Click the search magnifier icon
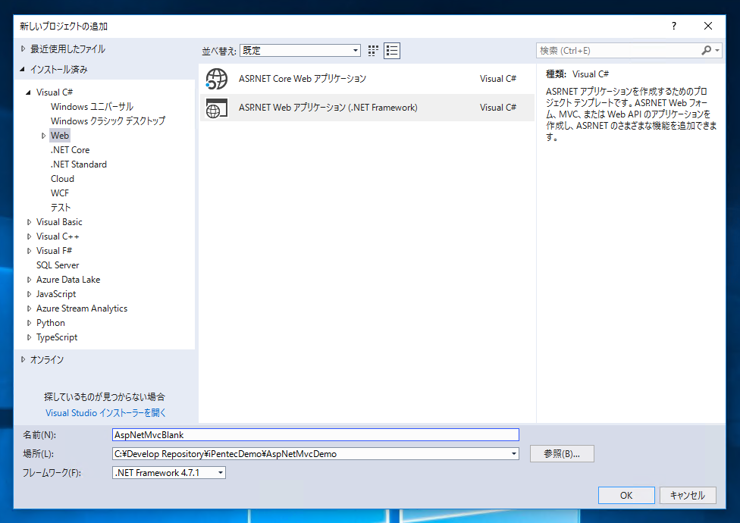Screen dimensions: 740x523 click(706, 50)
